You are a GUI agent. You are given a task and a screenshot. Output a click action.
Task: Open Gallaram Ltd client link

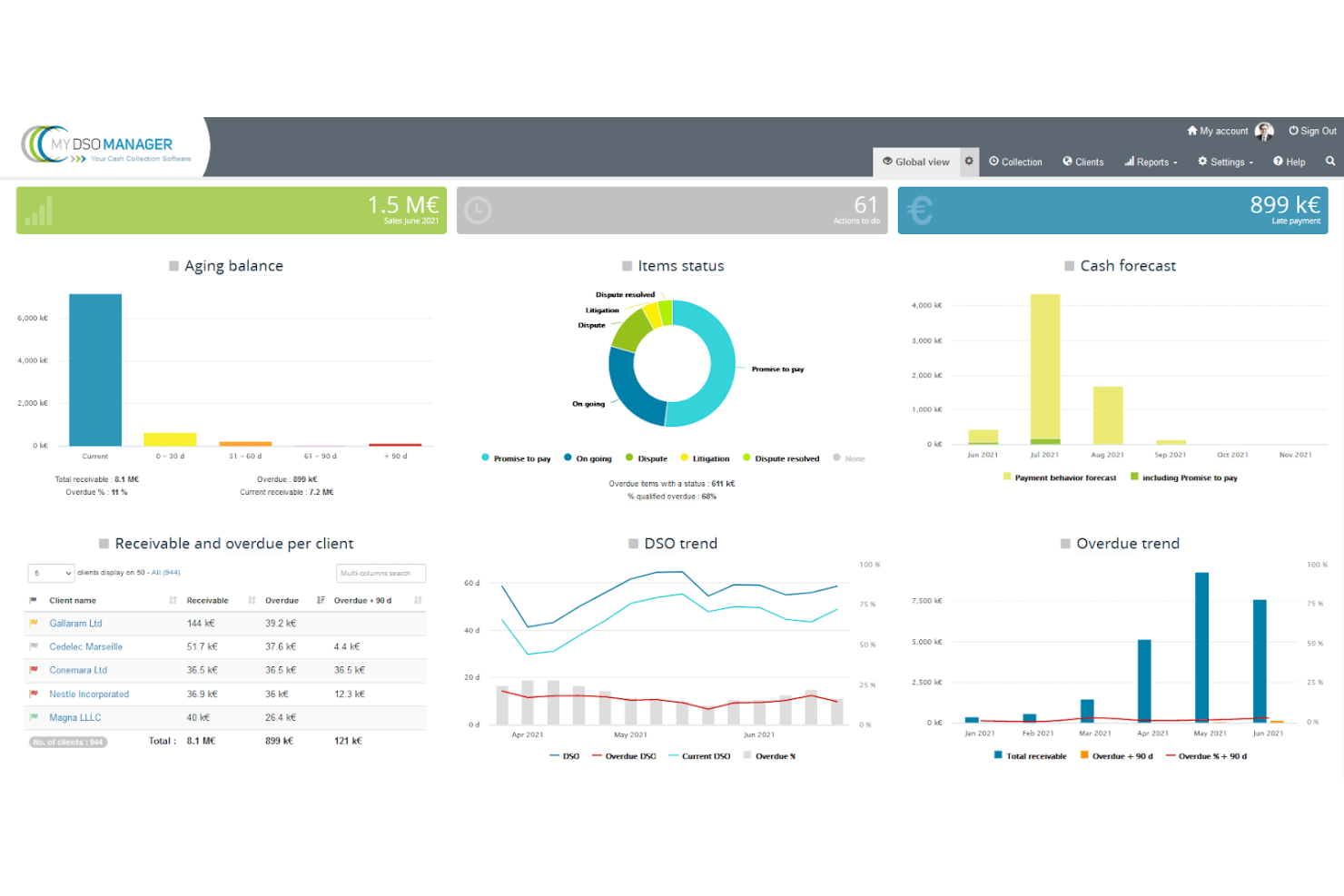click(75, 624)
